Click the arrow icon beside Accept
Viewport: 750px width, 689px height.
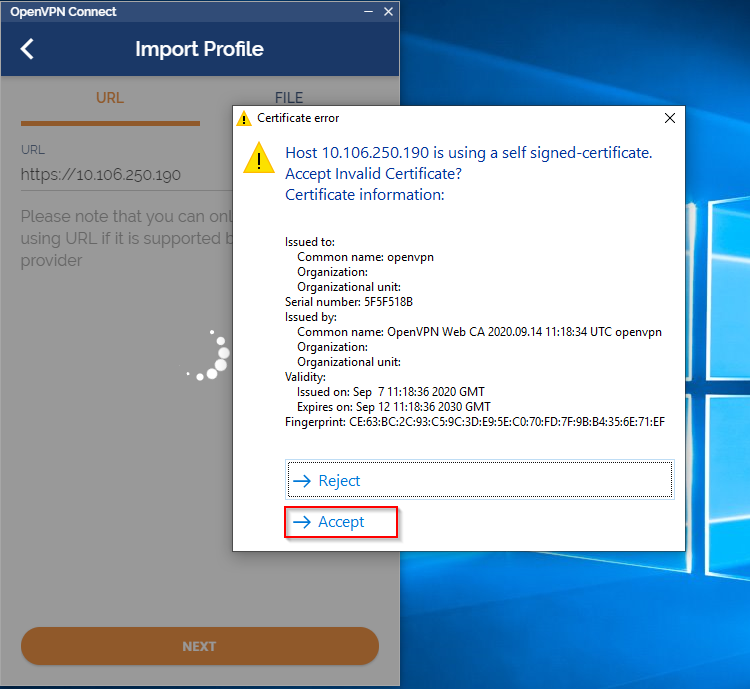pos(302,522)
